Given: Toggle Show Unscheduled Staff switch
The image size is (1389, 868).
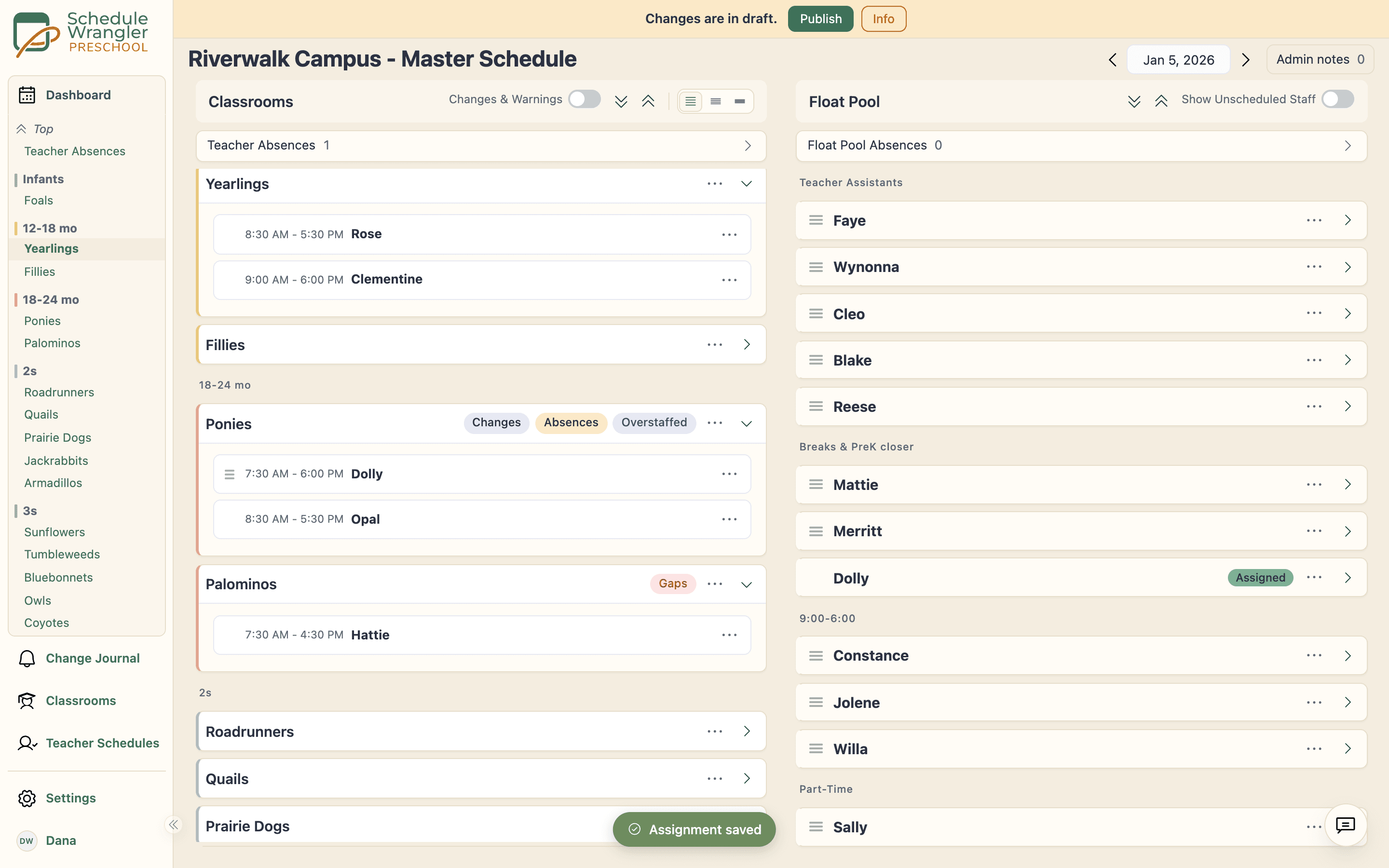Looking at the screenshot, I should [x=1337, y=99].
